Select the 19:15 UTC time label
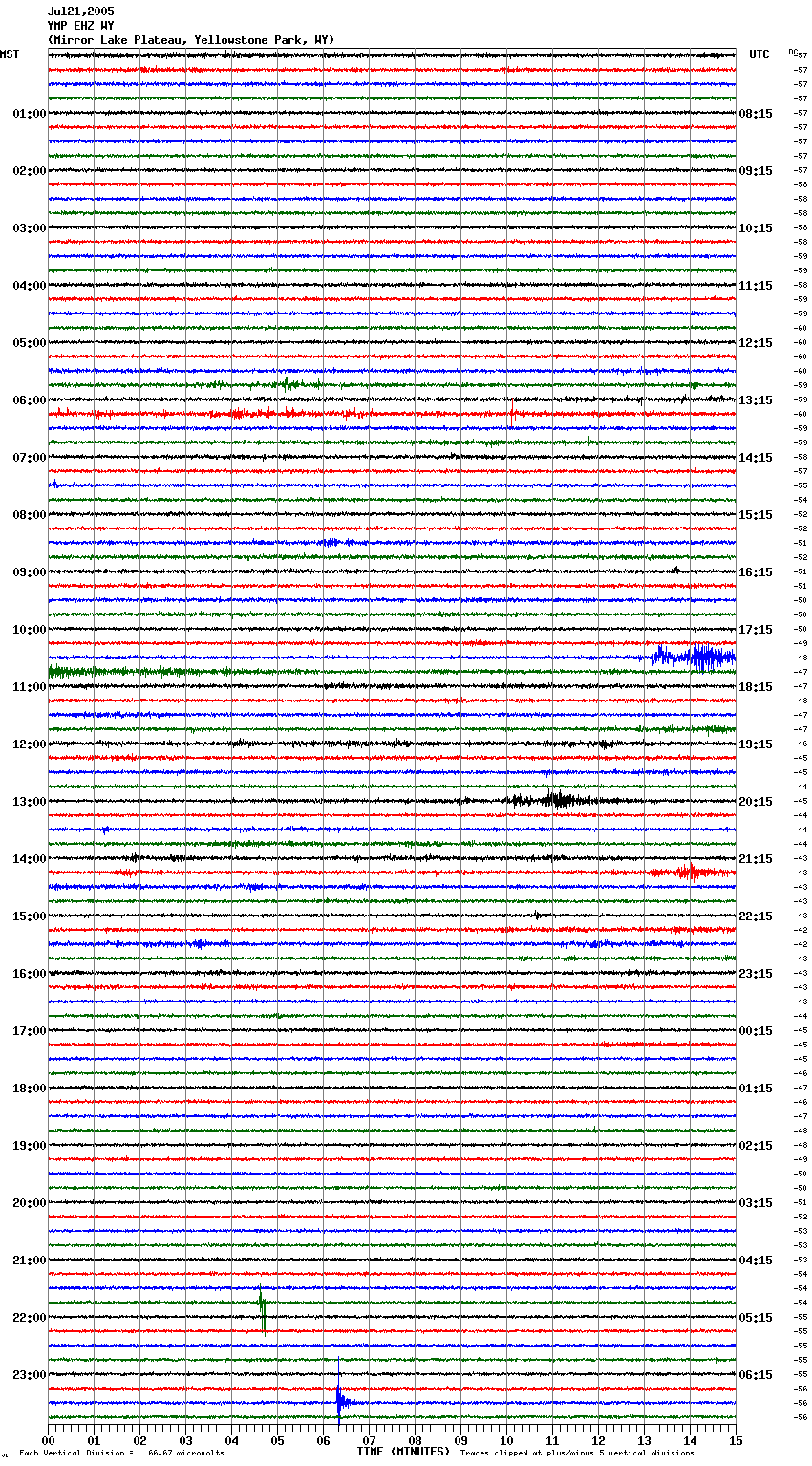The image size is (812, 1466). click(x=756, y=744)
